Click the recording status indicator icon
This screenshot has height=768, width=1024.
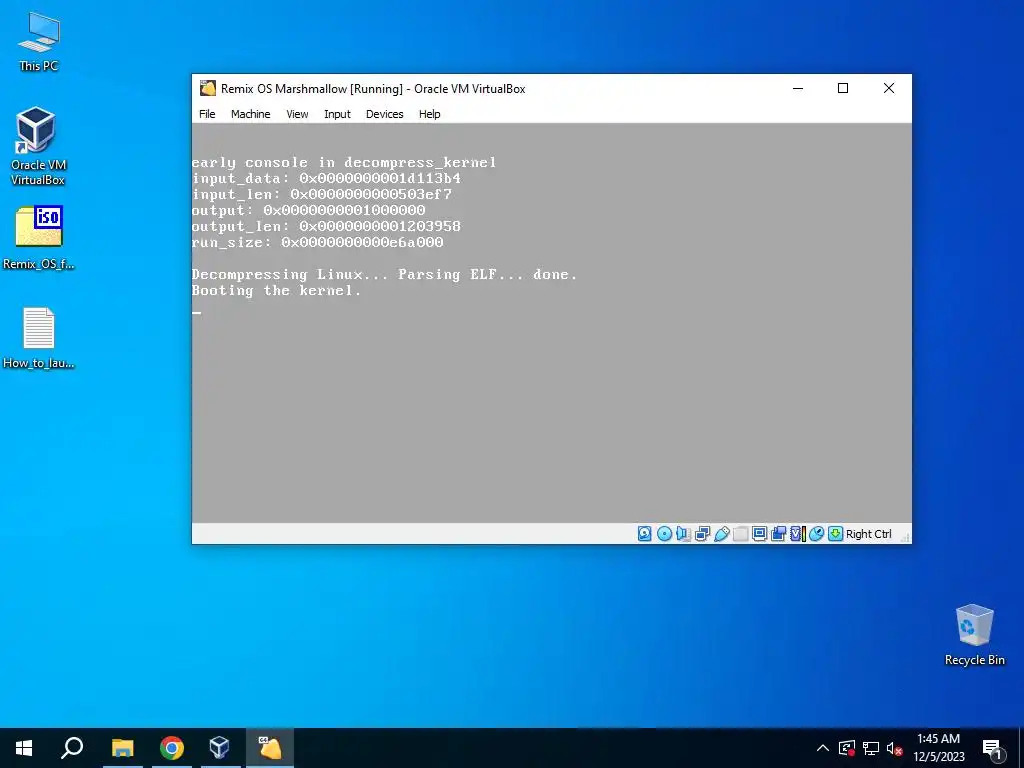click(778, 534)
